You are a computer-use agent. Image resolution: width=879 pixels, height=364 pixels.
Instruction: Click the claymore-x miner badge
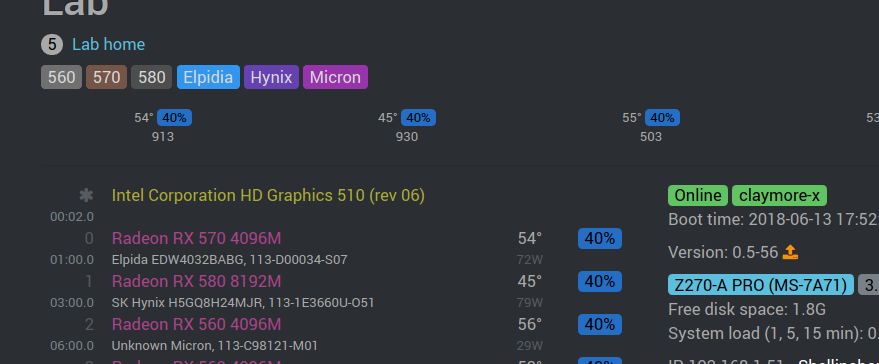pyautogui.click(x=779, y=195)
